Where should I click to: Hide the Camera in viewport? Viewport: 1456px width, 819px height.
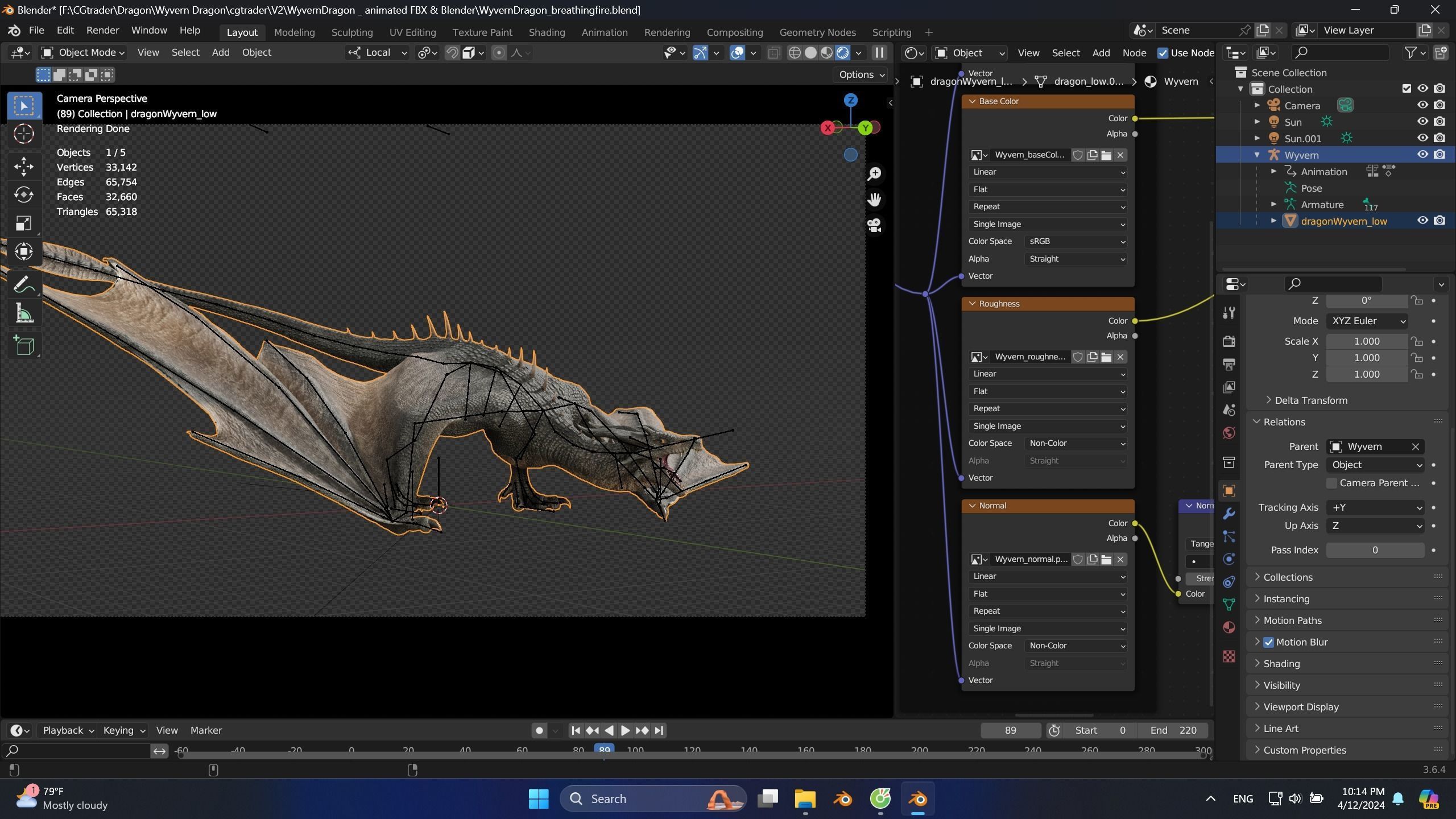(x=1422, y=105)
